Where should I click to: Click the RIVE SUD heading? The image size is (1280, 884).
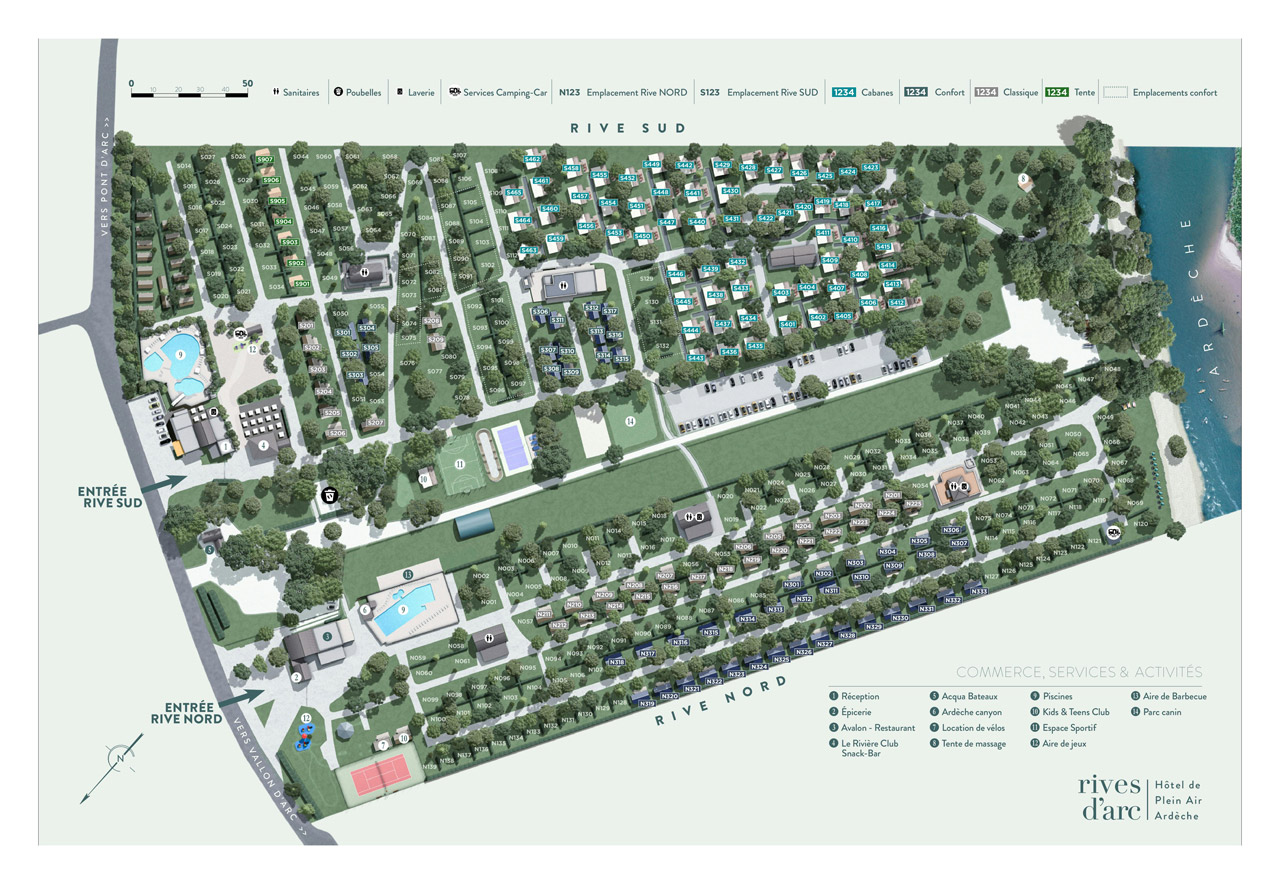(628, 128)
